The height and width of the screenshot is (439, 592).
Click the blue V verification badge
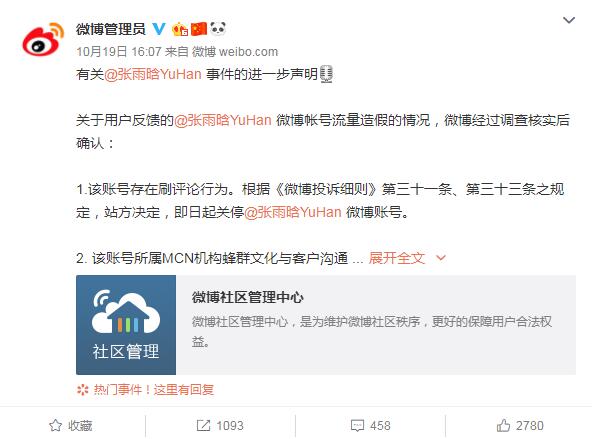(x=159, y=29)
